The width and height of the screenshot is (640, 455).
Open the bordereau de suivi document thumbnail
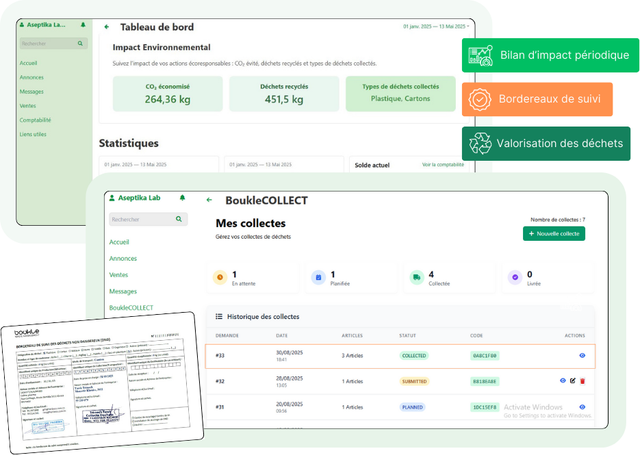coord(102,383)
